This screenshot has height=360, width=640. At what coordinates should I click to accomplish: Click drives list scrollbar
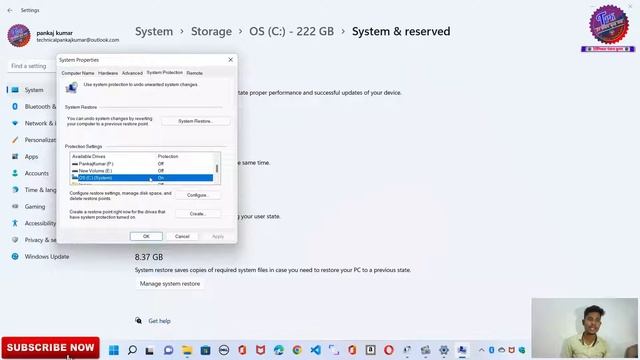click(x=217, y=169)
